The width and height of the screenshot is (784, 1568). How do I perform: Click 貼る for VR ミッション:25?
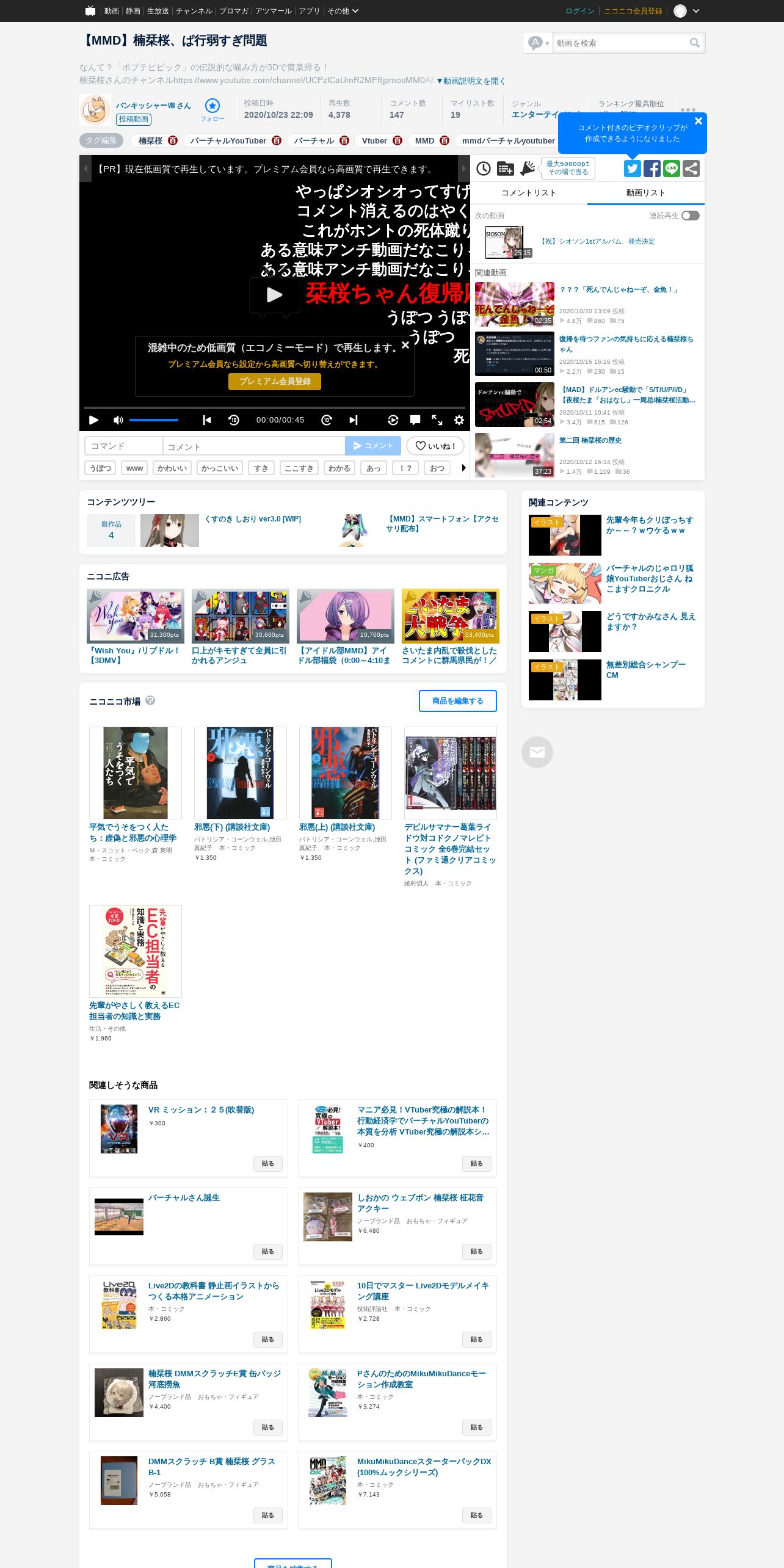pos(268,1164)
